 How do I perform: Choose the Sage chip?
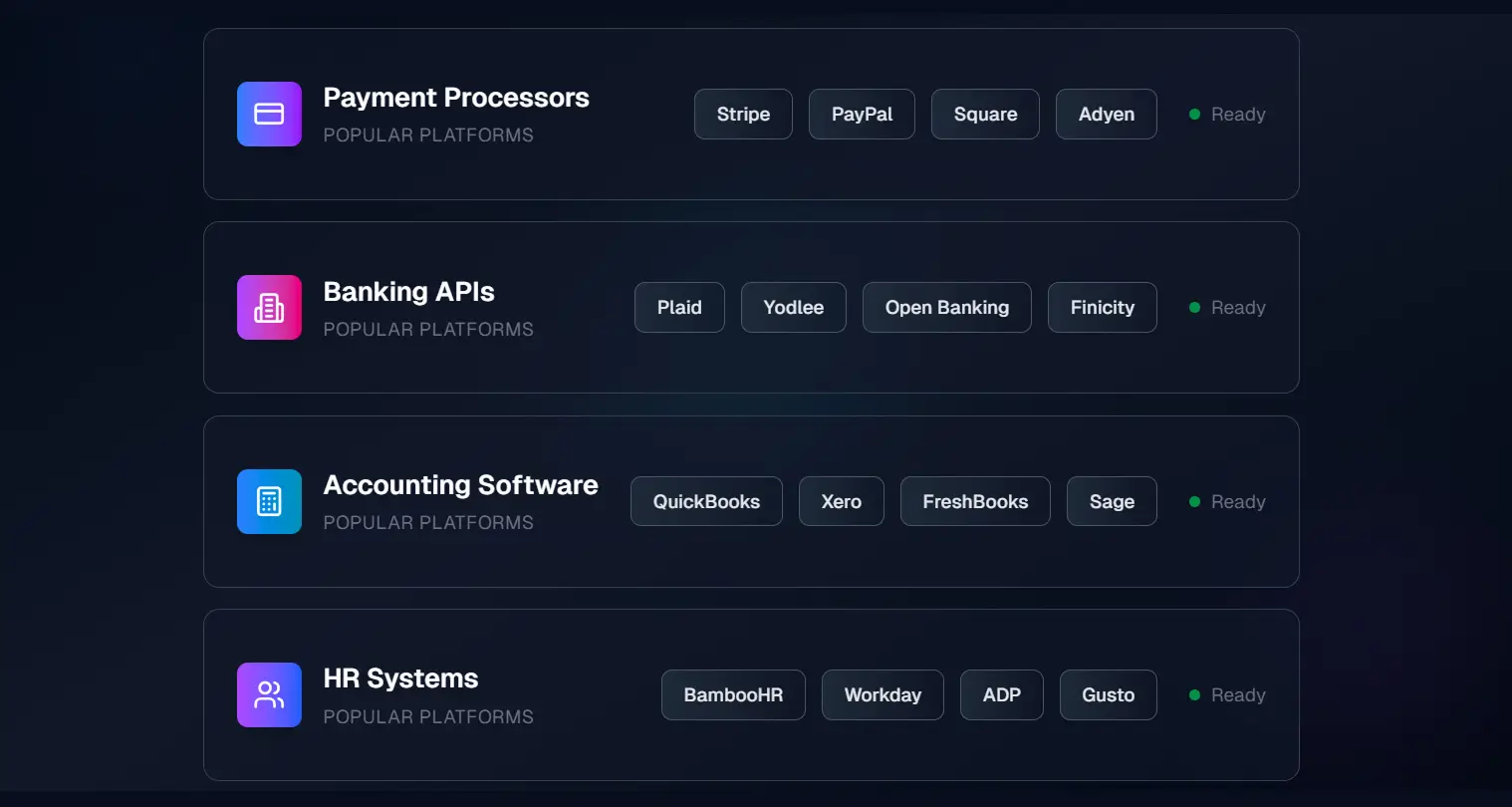(x=1112, y=501)
